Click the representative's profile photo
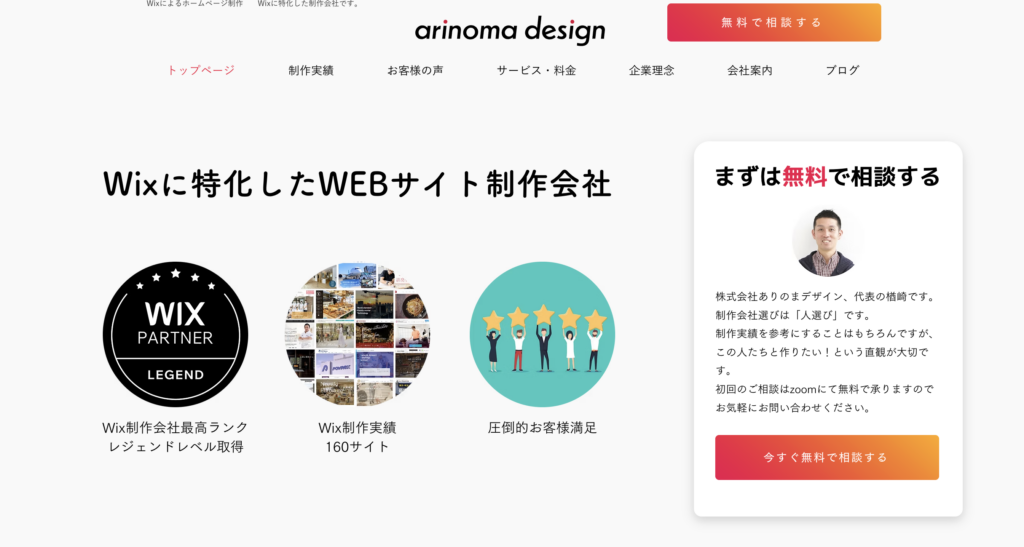 (x=825, y=242)
